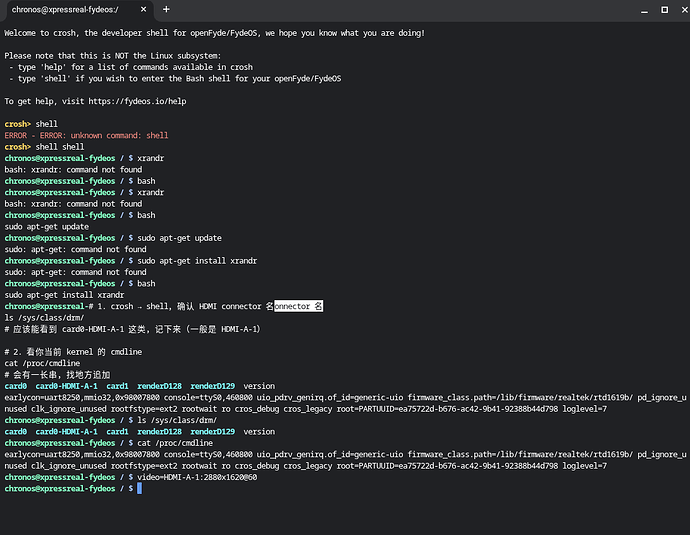Click the 'Please note that this is NOT' line
This screenshot has height=535, width=690.
click(x=113, y=56)
